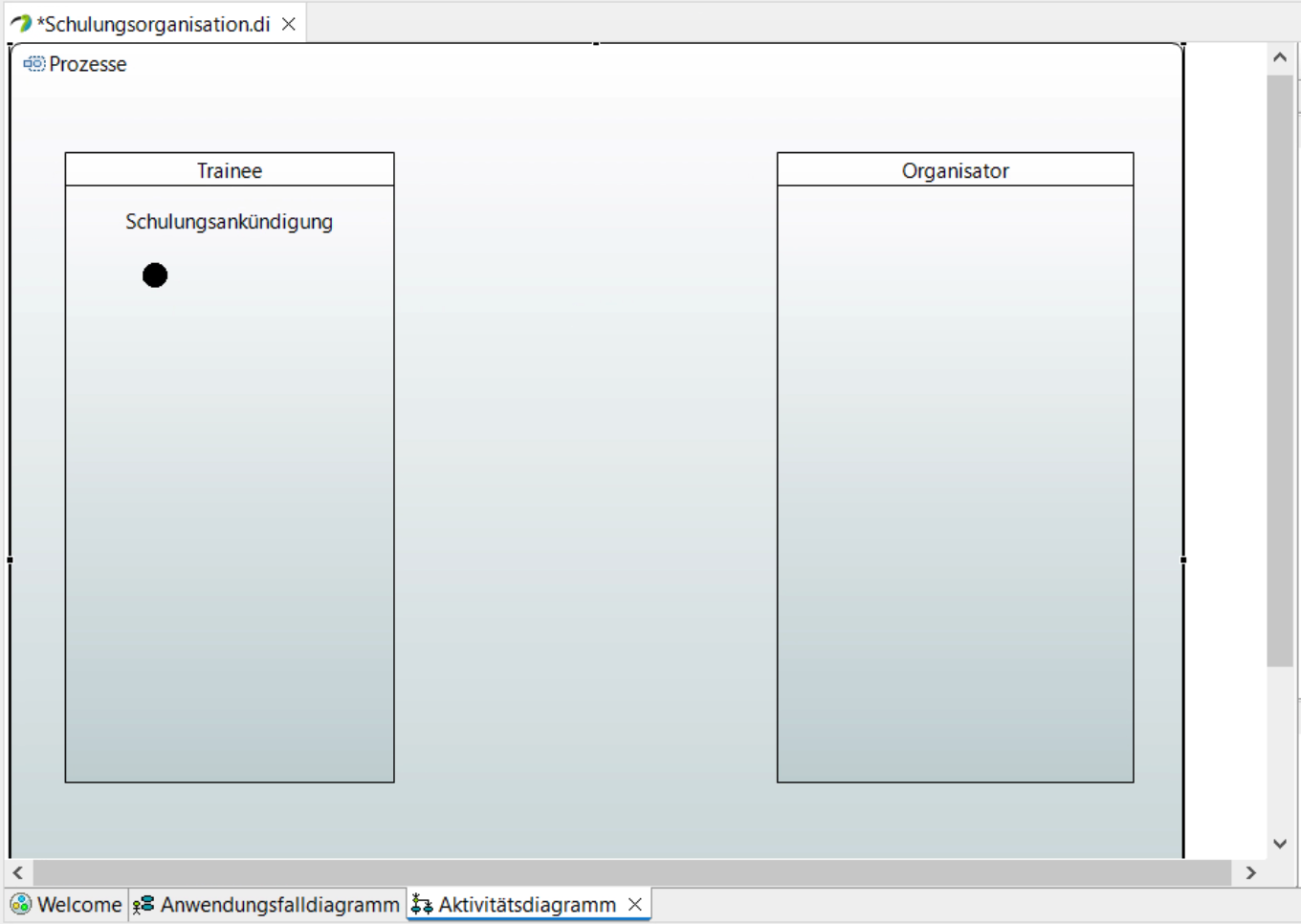Screen dimensions: 1301x924
Task: Select the Prozesse activity label
Action: pos(88,64)
